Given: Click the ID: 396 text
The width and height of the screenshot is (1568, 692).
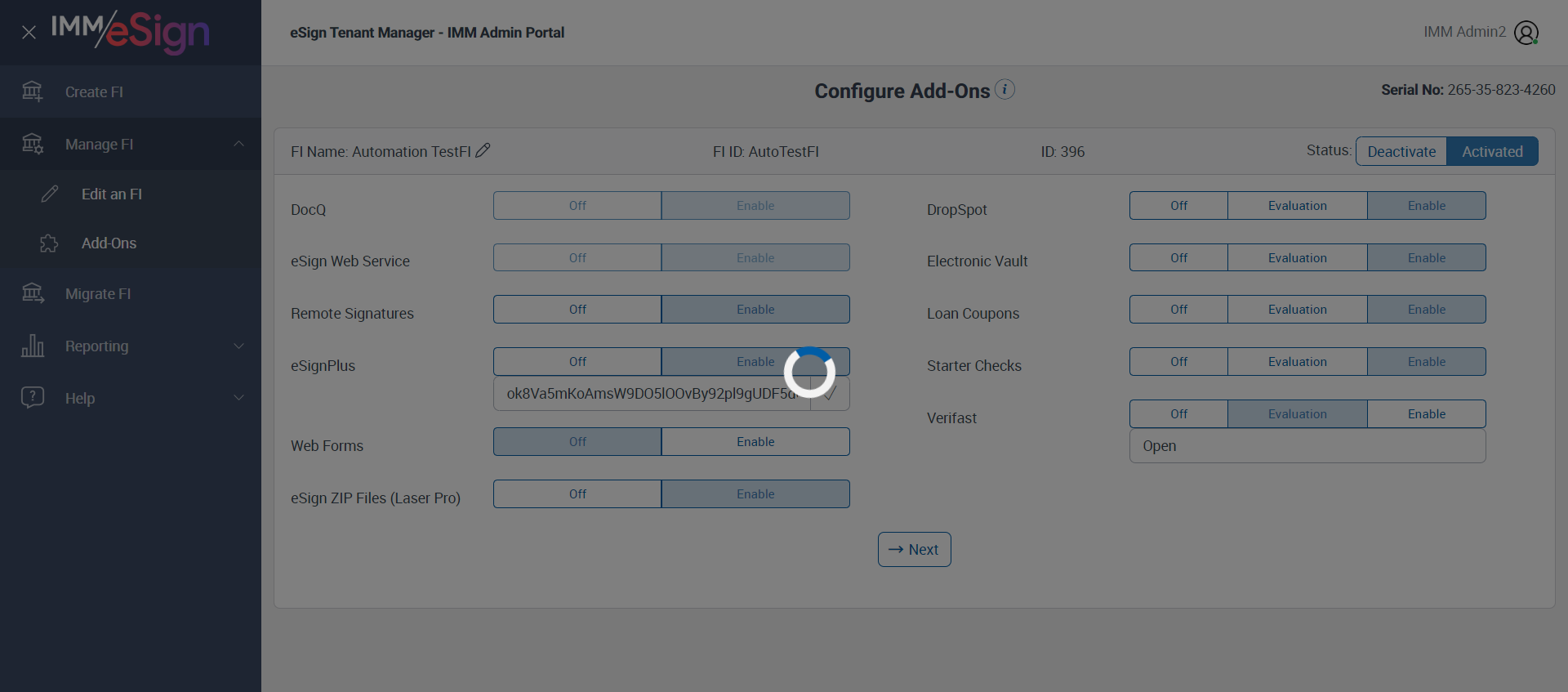Looking at the screenshot, I should [1062, 152].
